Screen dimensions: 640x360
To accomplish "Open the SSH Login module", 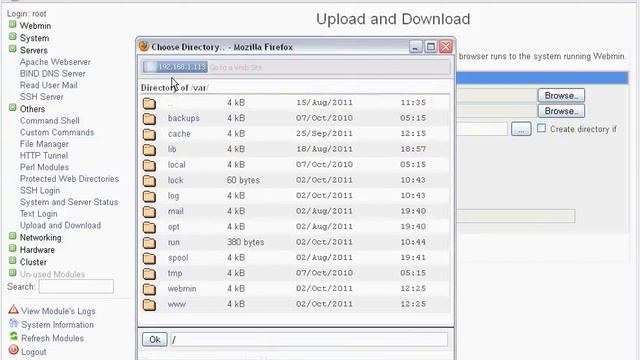I will tap(40, 191).
